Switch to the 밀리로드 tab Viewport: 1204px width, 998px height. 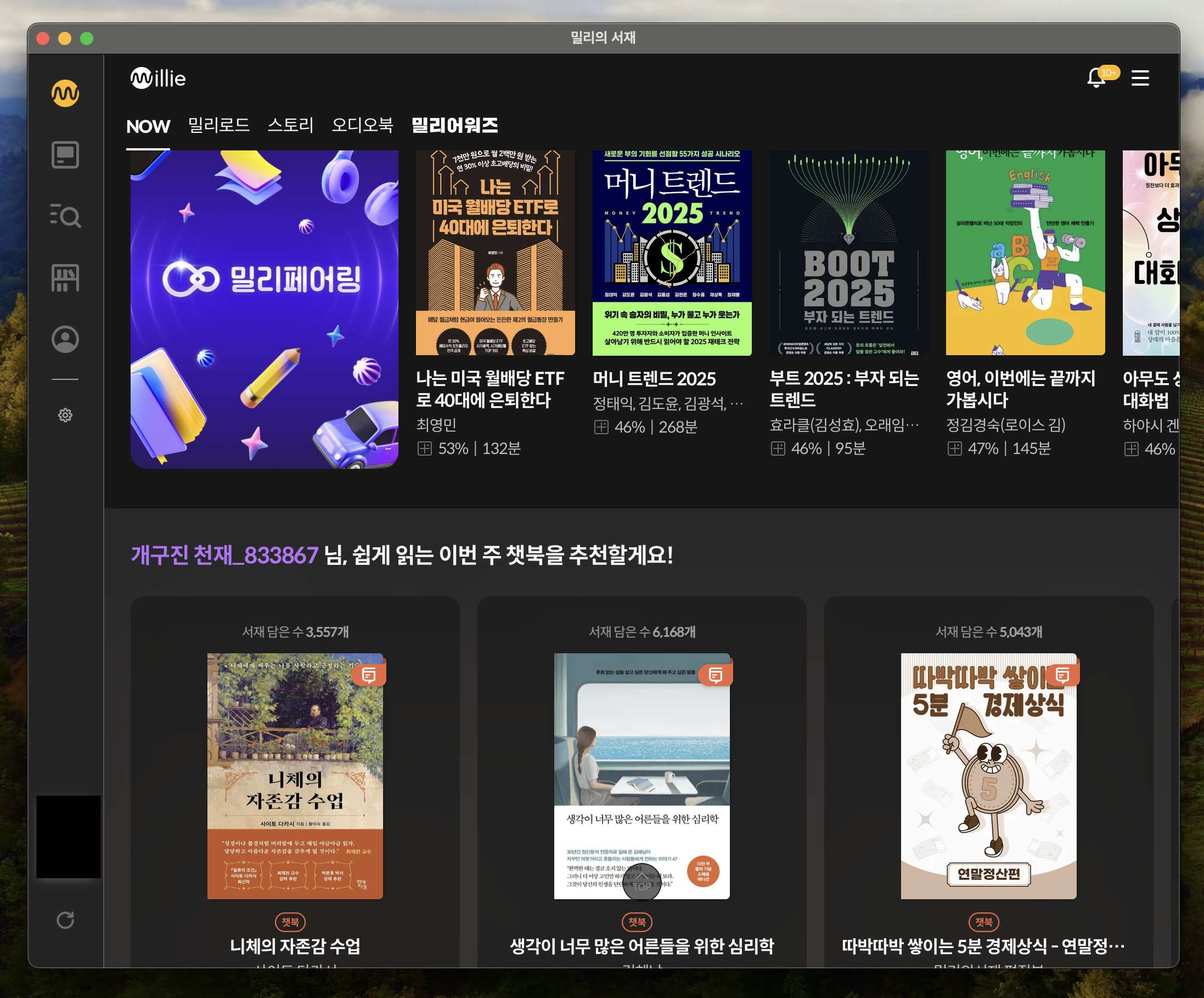click(x=219, y=125)
